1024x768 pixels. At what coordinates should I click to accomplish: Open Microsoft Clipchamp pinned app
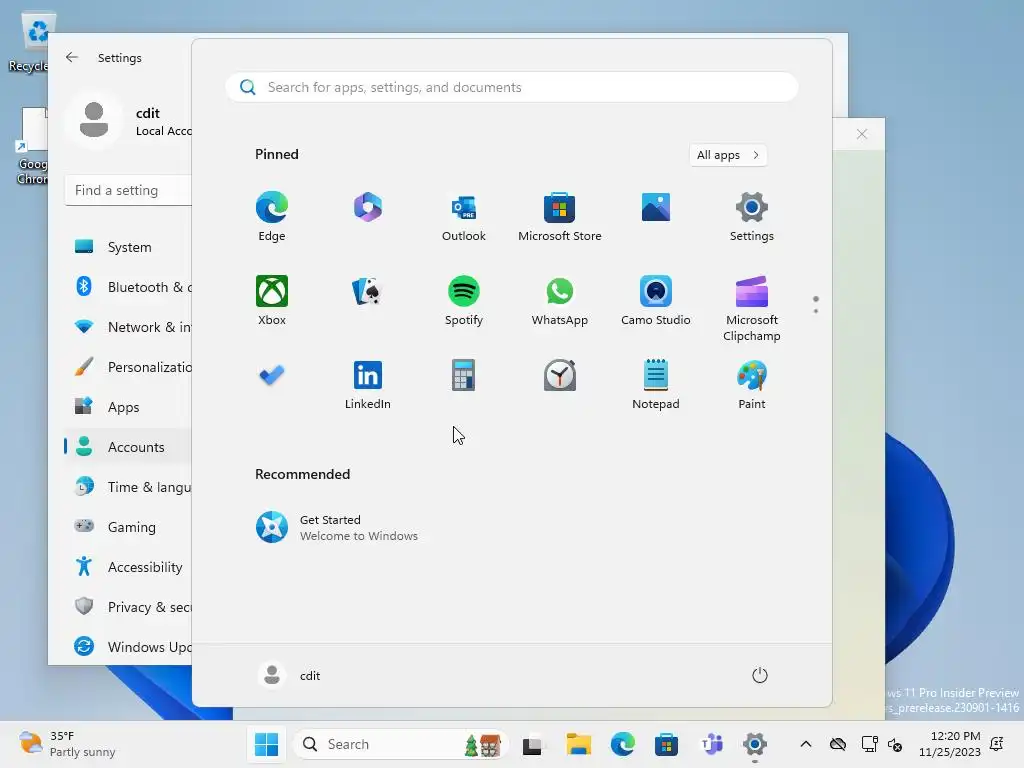tap(752, 308)
